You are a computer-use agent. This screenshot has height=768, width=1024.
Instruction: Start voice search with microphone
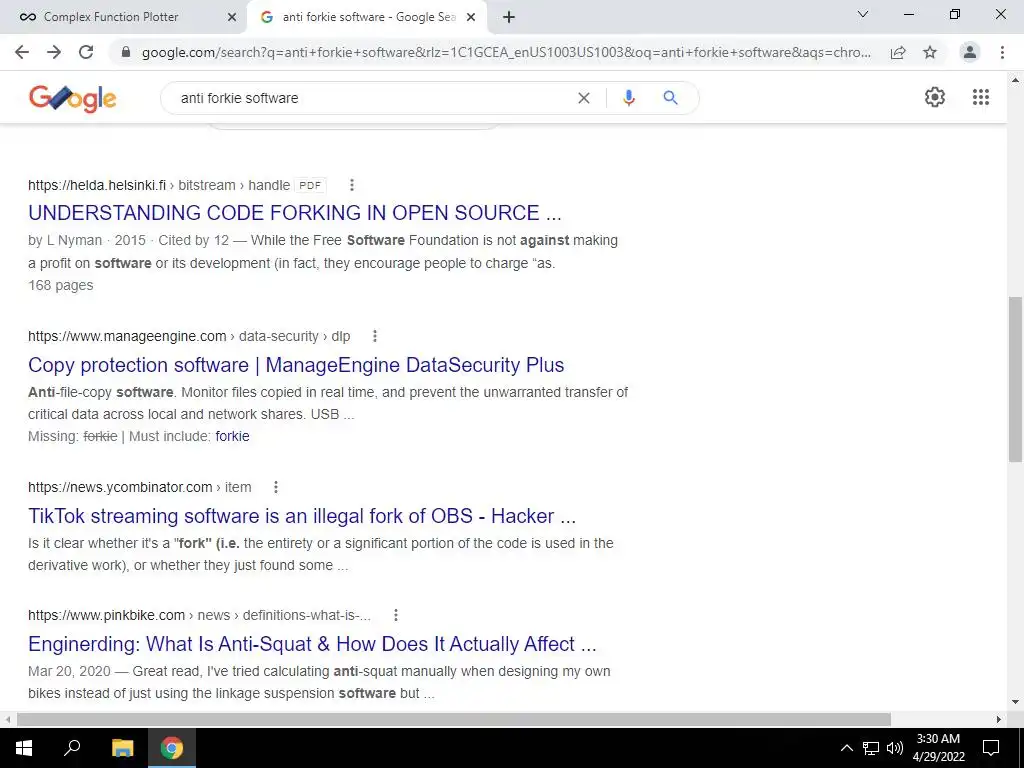(x=628, y=98)
